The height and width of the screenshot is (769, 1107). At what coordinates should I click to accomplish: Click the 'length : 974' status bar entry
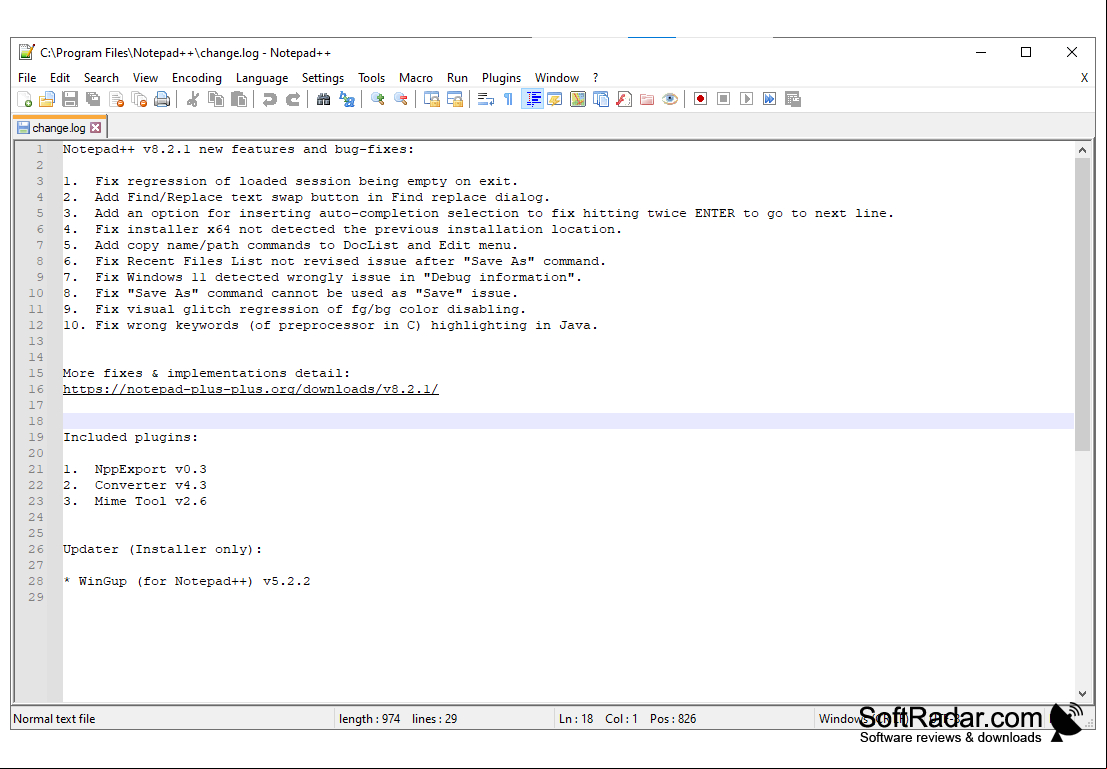click(x=369, y=719)
